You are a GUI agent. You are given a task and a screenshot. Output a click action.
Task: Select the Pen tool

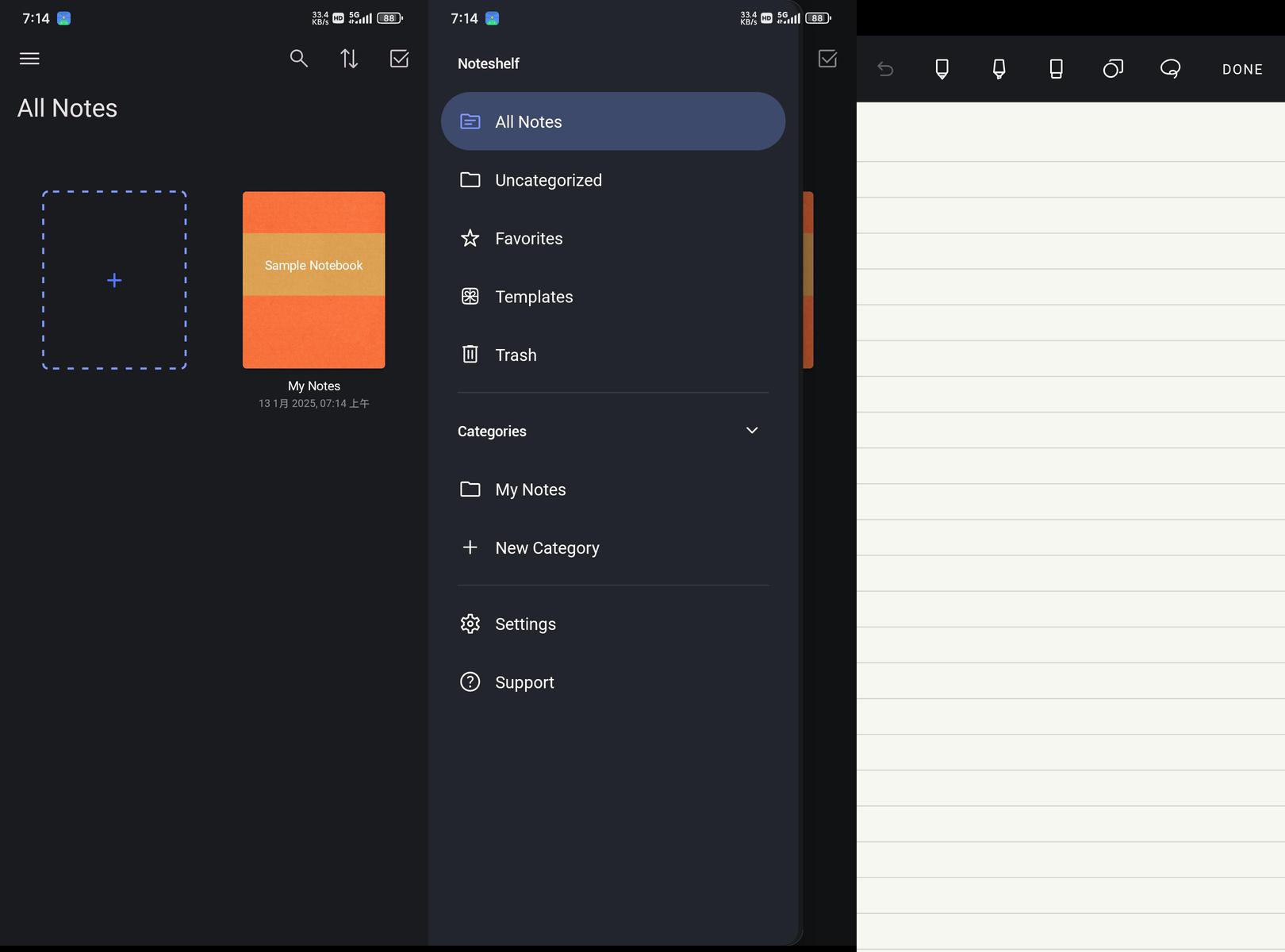pyautogui.click(x=942, y=69)
